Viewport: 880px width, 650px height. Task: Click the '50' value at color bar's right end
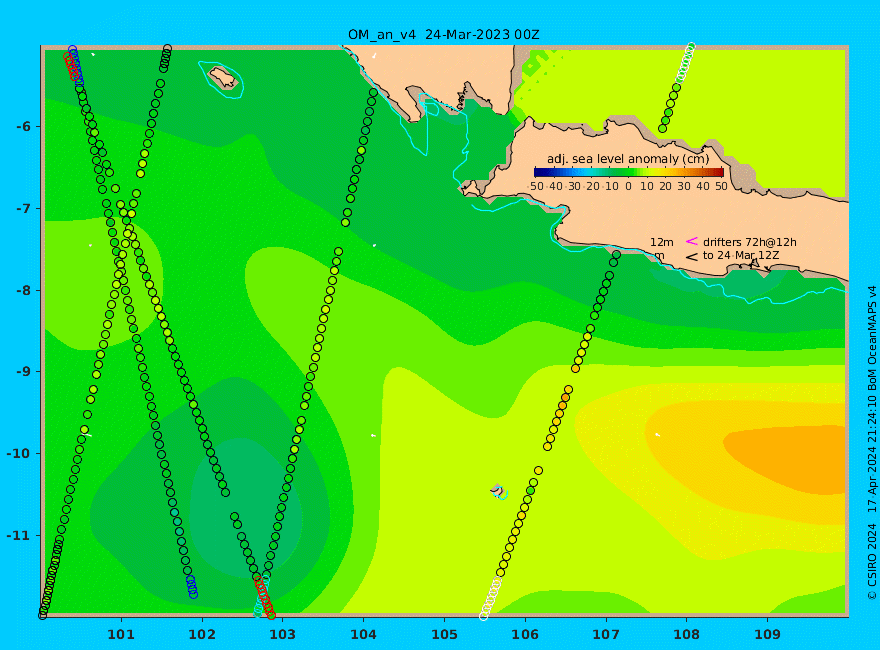tap(721, 186)
